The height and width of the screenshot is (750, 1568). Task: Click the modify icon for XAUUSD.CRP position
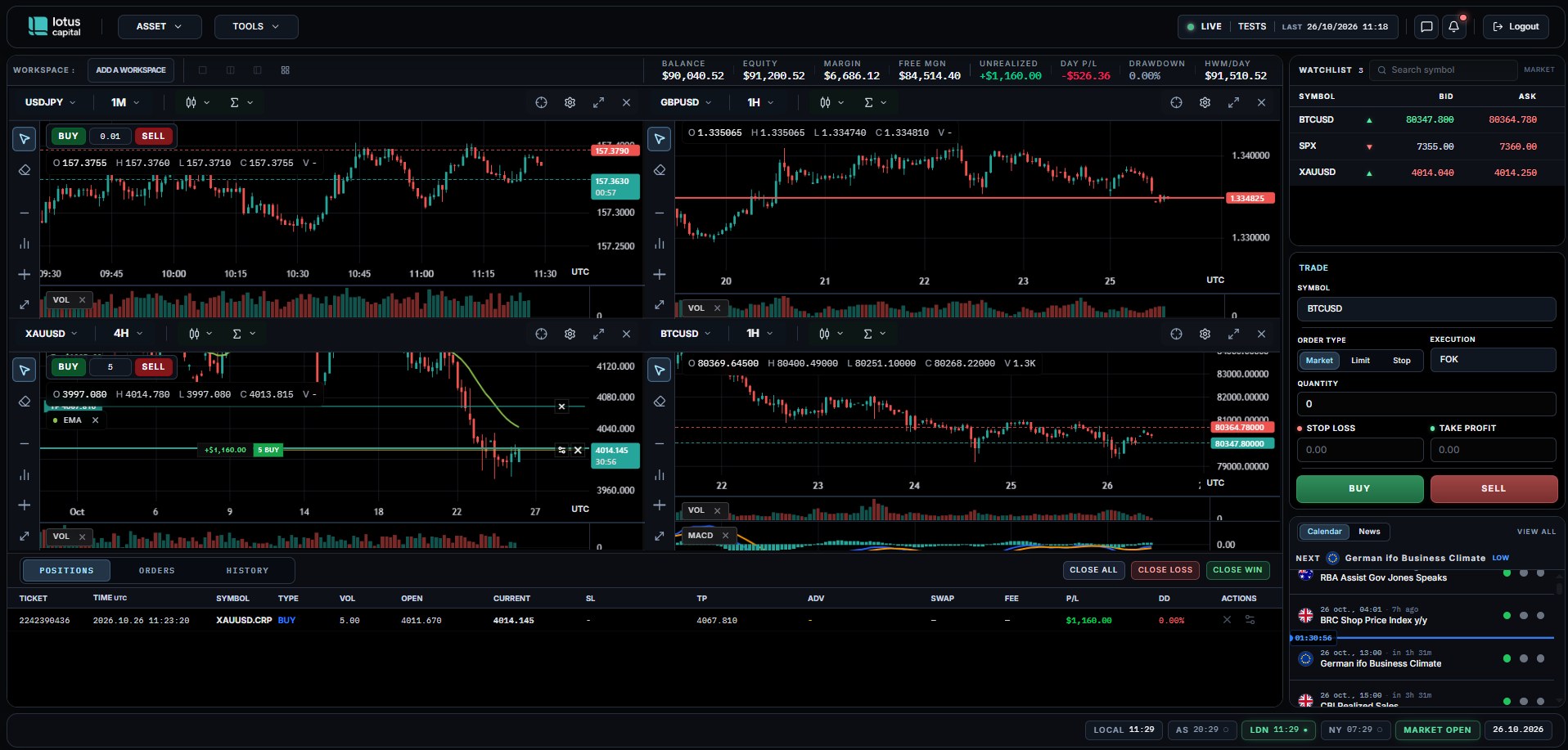pyautogui.click(x=1250, y=620)
